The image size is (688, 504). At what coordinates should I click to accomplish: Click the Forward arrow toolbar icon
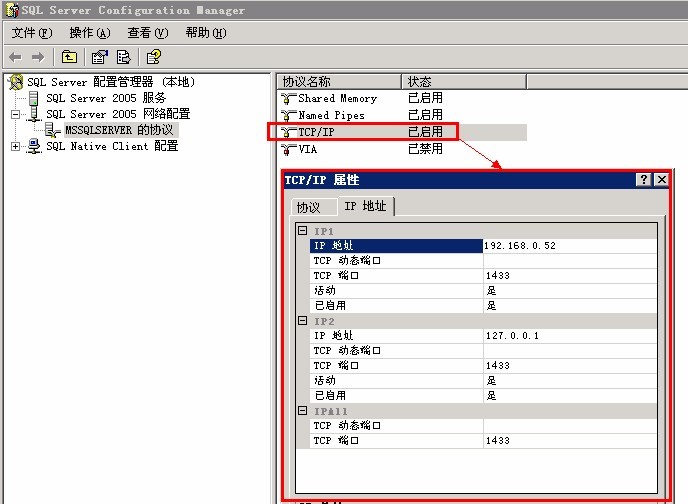[x=39, y=57]
